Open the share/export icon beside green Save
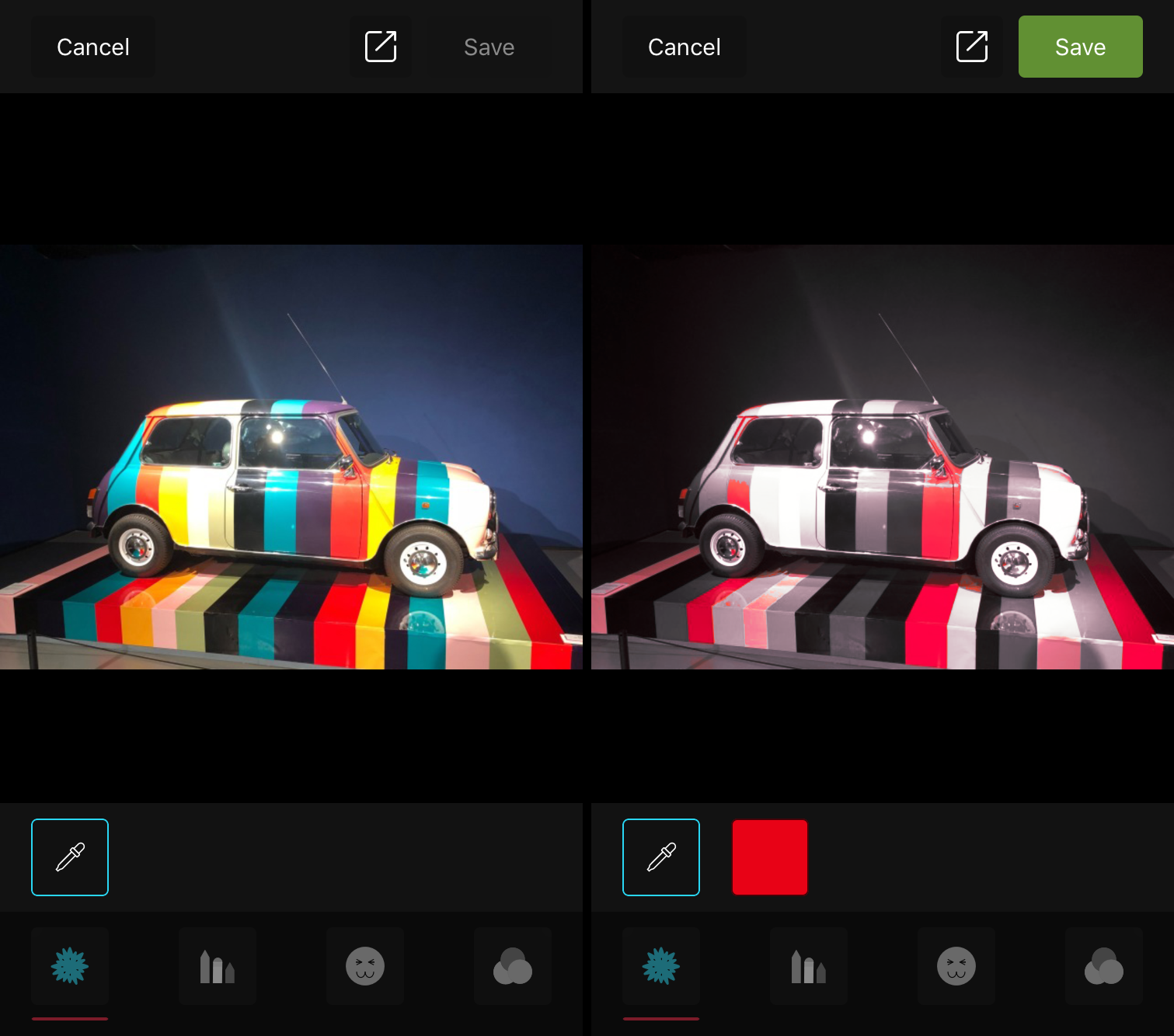The image size is (1174, 1036). (x=972, y=47)
